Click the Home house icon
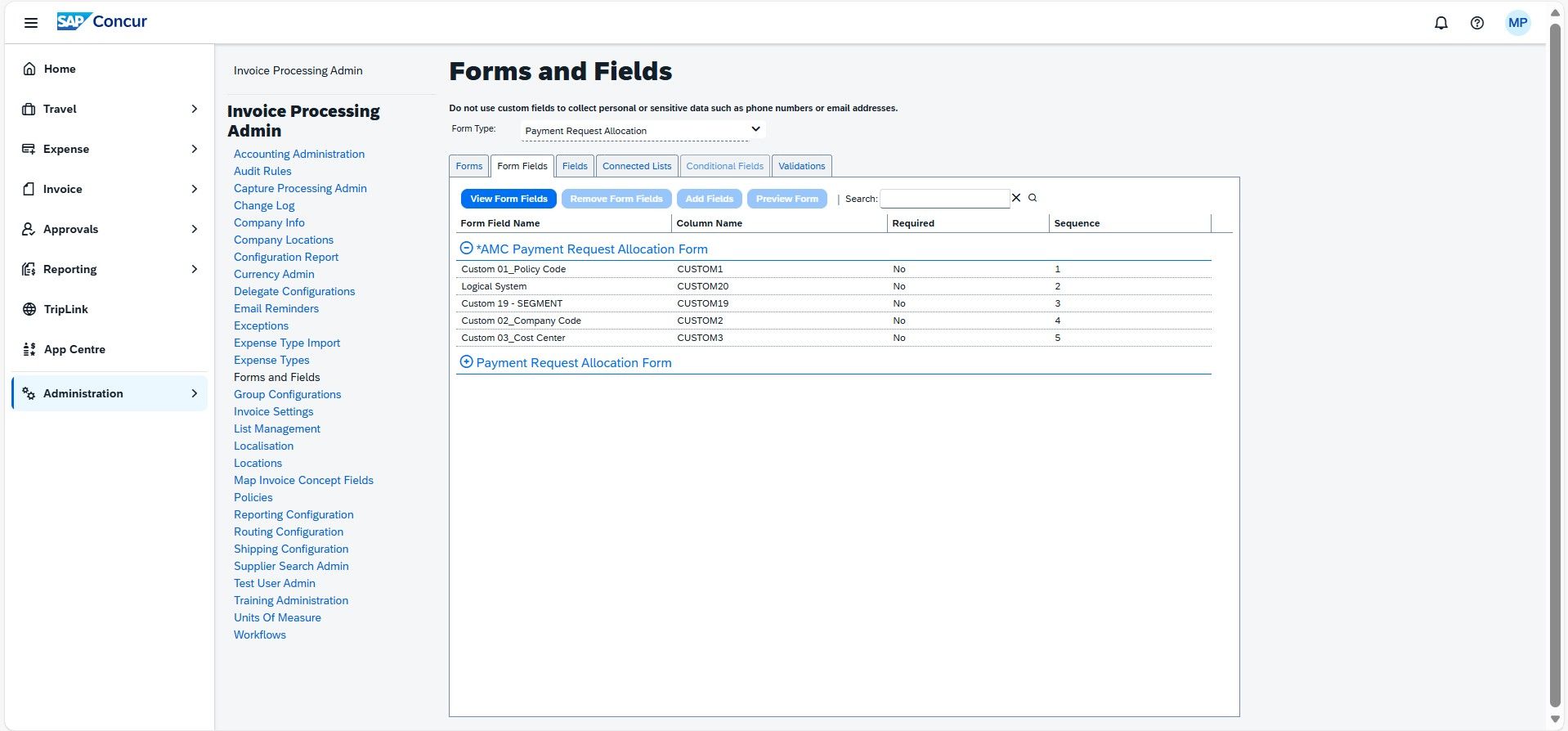 [x=29, y=69]
